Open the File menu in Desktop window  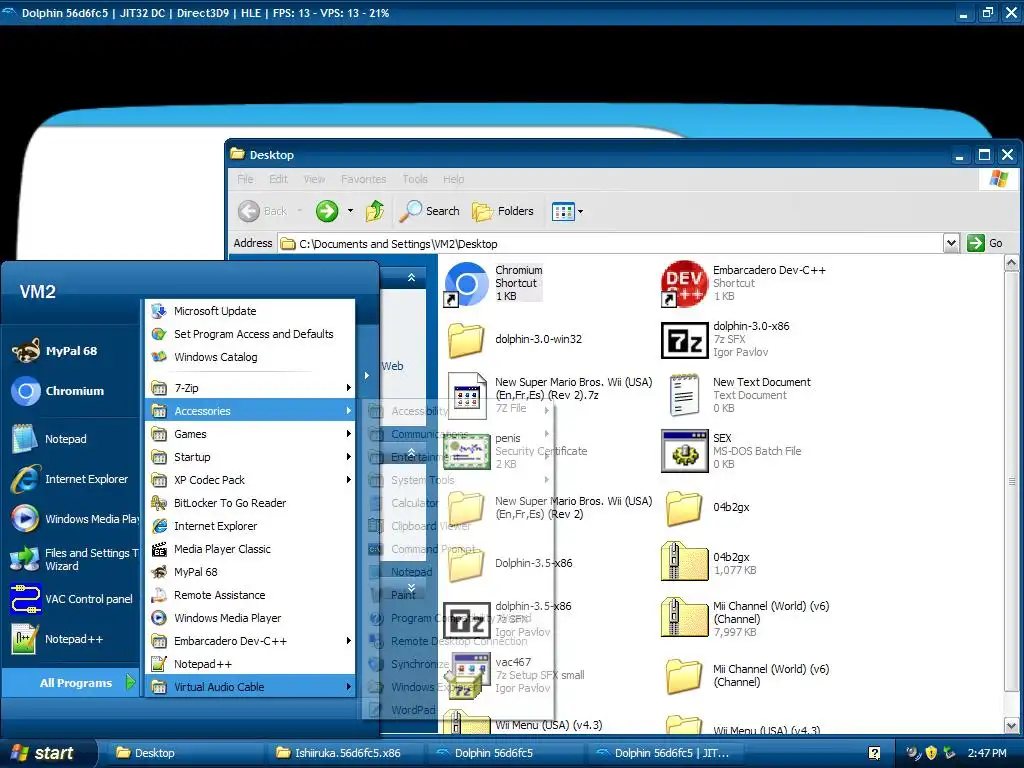[246, 179]
